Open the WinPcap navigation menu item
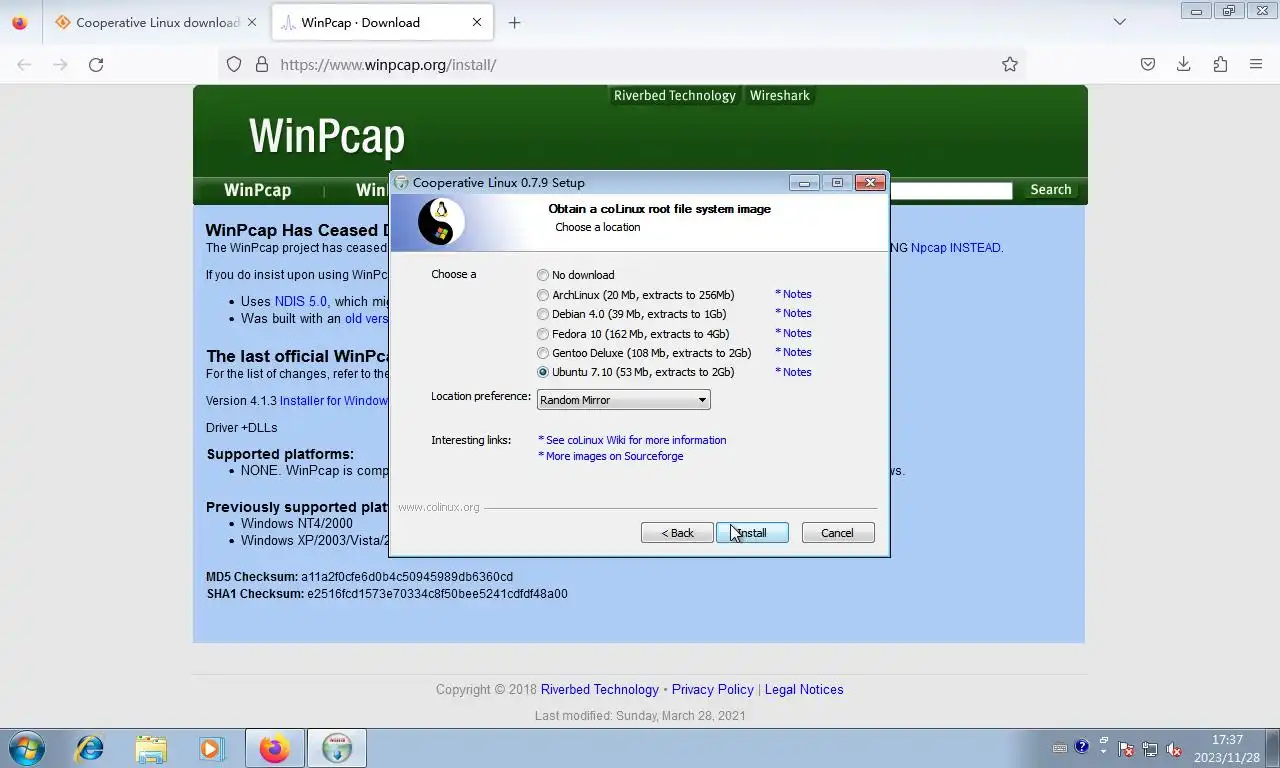This screenshot has height=768, width=1280. (x=257, y=190)
